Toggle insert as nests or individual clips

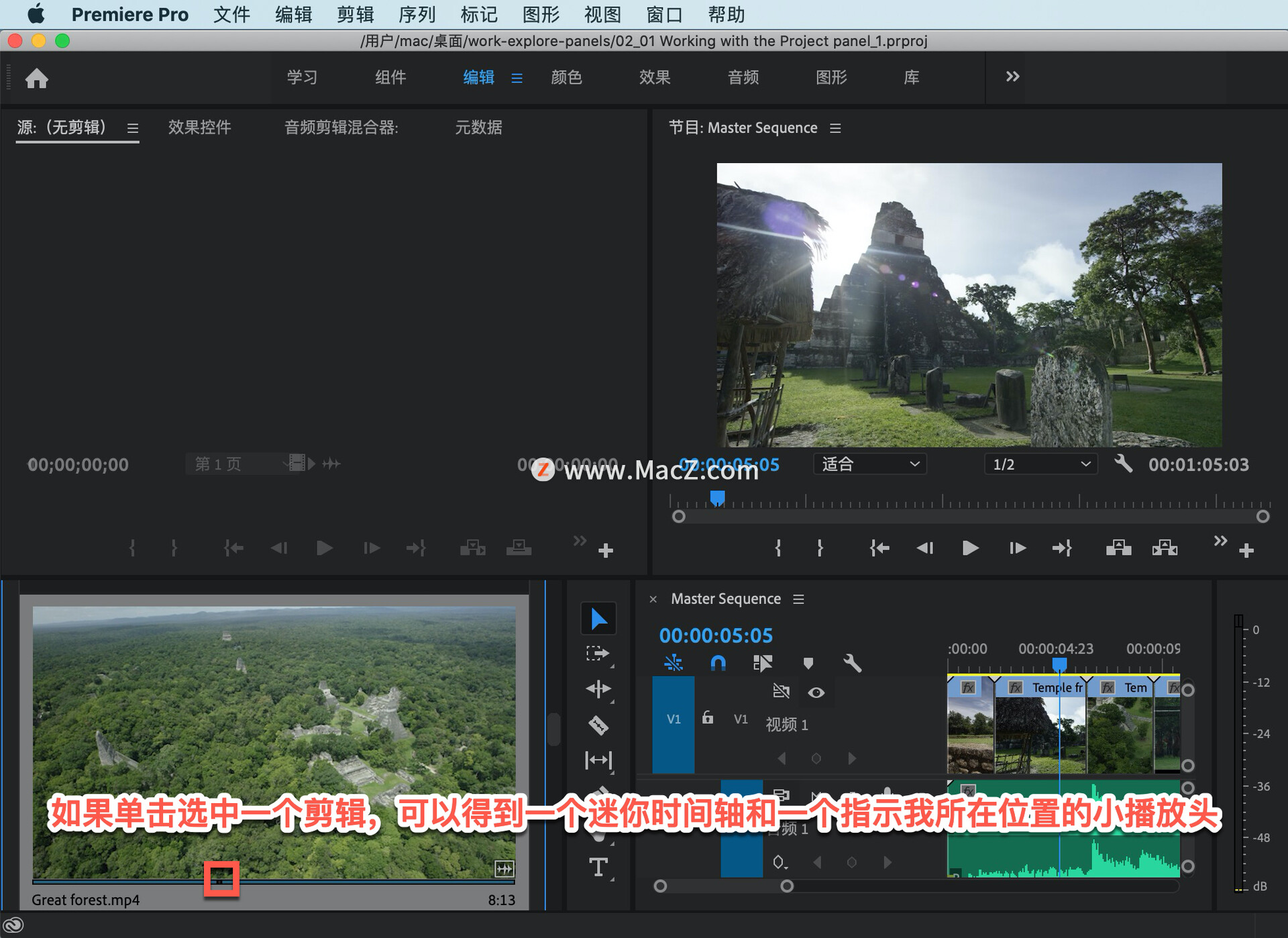pos(674,664)
